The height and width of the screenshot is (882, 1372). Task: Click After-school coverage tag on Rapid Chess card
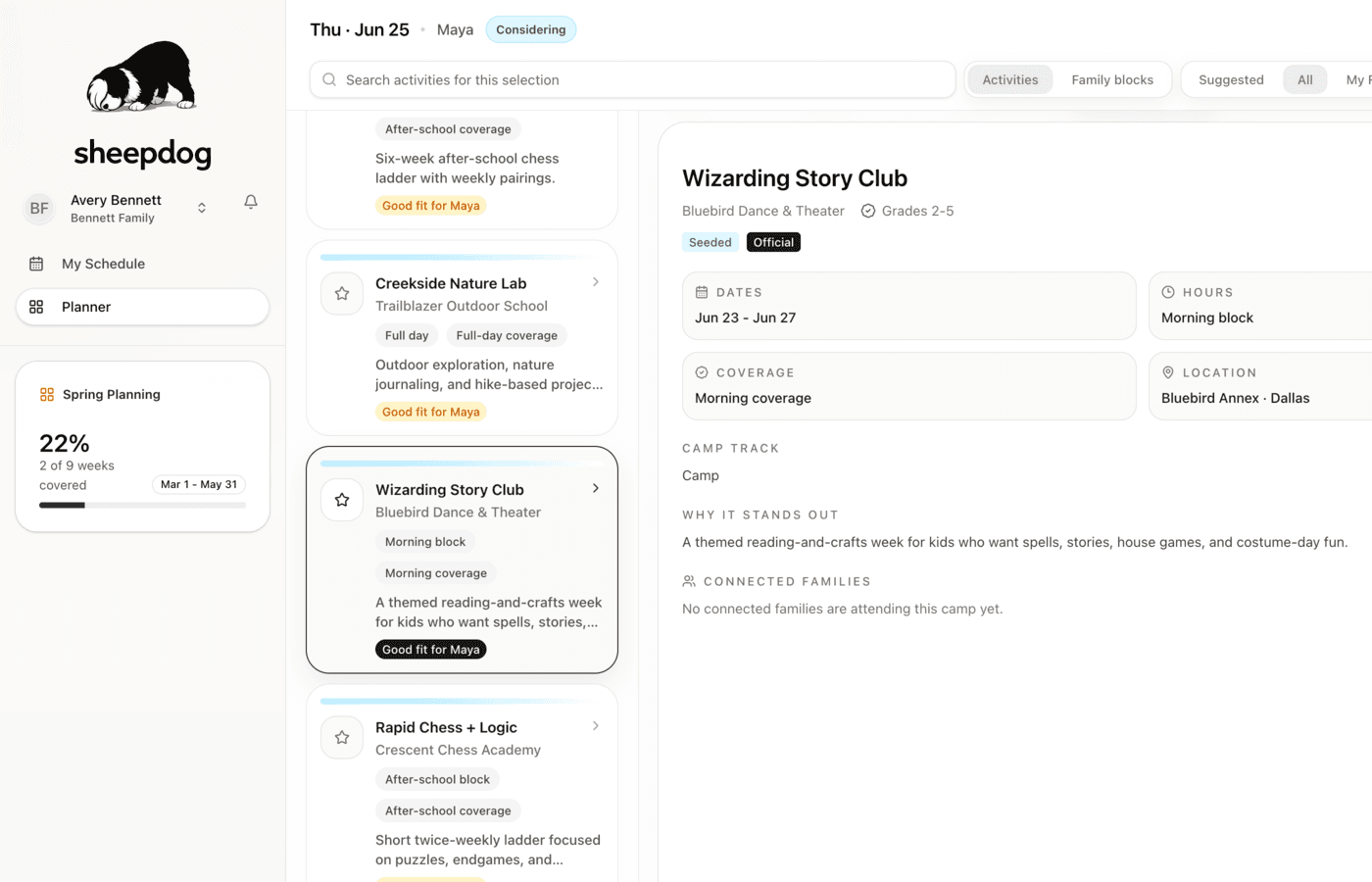(448, 810)
